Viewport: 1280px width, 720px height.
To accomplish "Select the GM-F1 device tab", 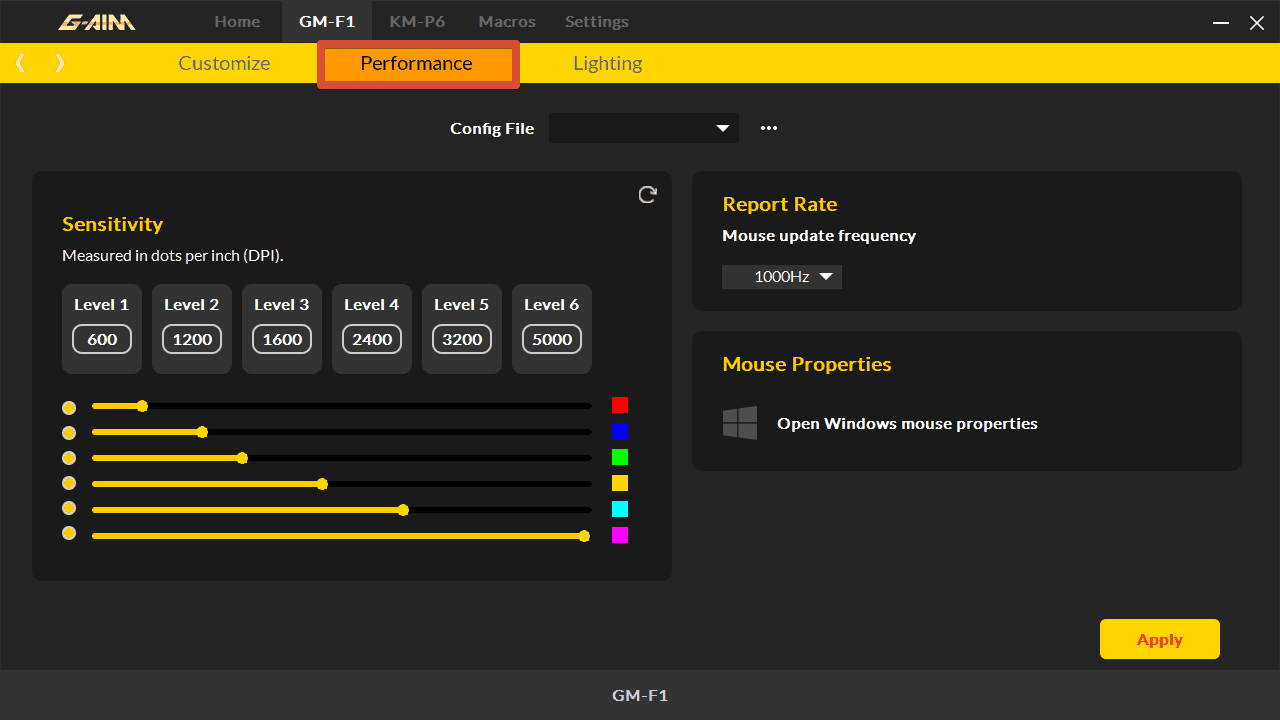I will 327,21.
